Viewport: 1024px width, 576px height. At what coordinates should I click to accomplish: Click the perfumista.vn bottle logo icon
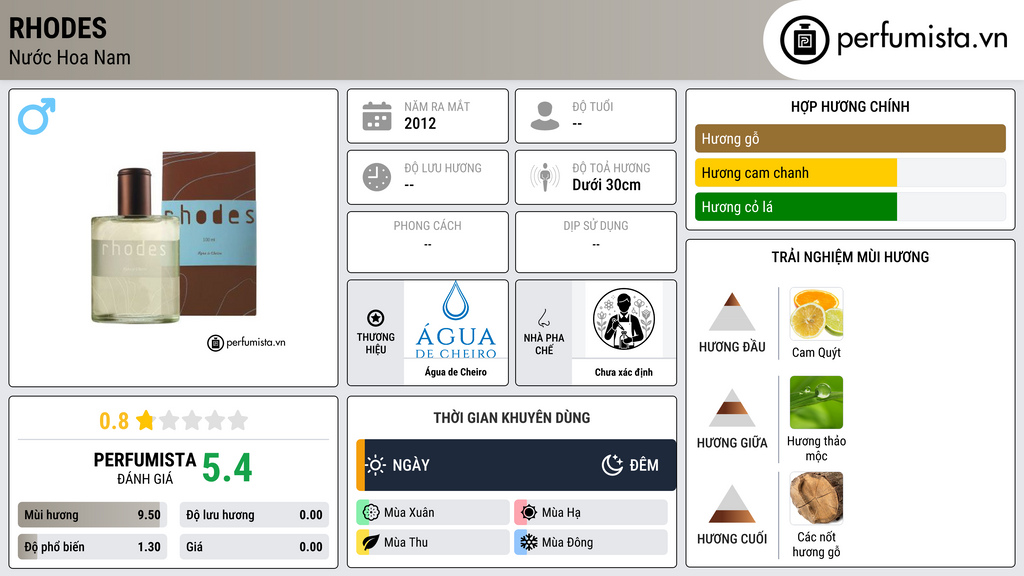click(x=804, y=40)
